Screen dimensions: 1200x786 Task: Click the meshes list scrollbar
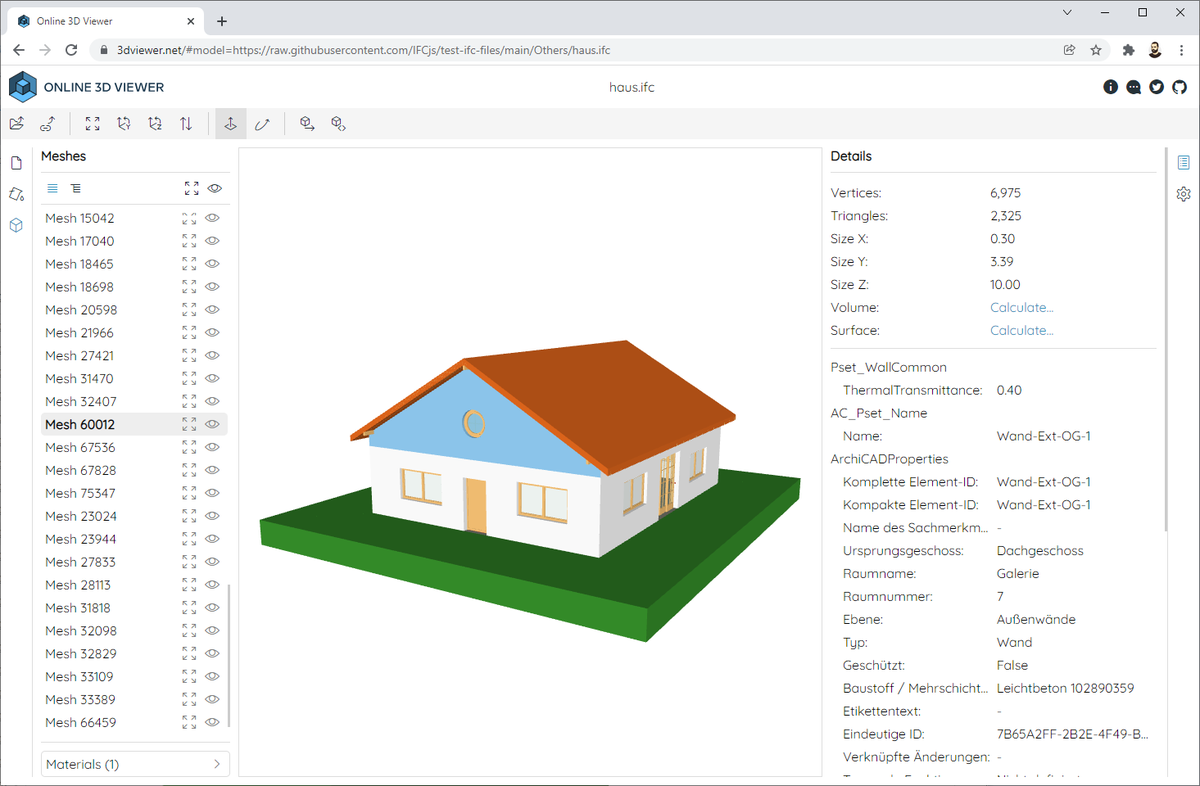(230, 656)
